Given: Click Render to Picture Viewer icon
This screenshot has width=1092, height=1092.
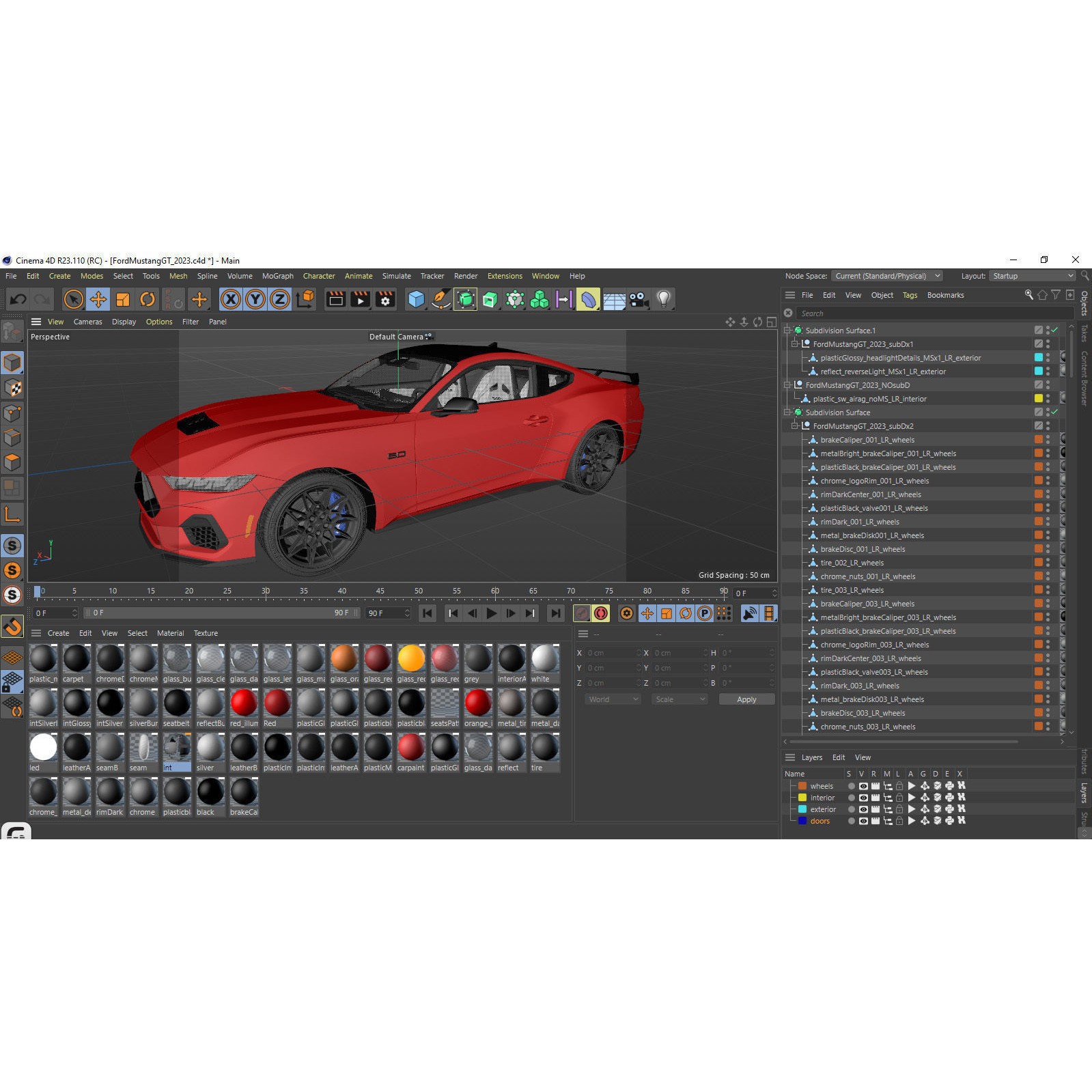Looking at the screenshot, I should point(361,299).
